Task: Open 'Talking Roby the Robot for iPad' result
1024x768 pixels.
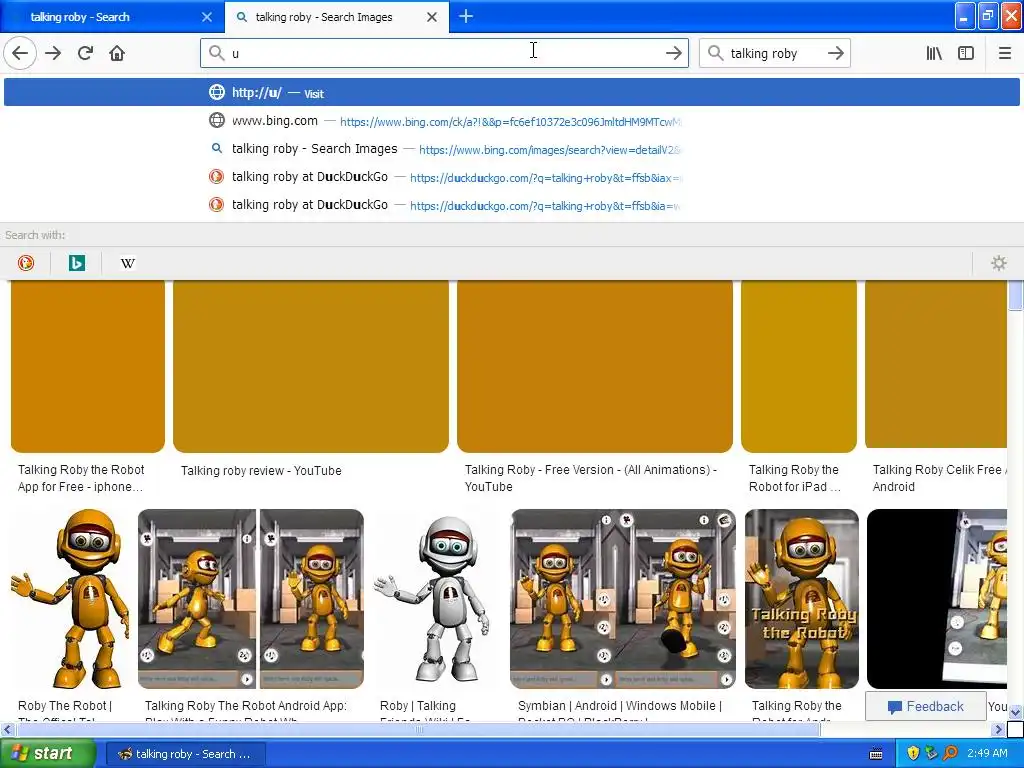Action: click(x=795, y=478)
